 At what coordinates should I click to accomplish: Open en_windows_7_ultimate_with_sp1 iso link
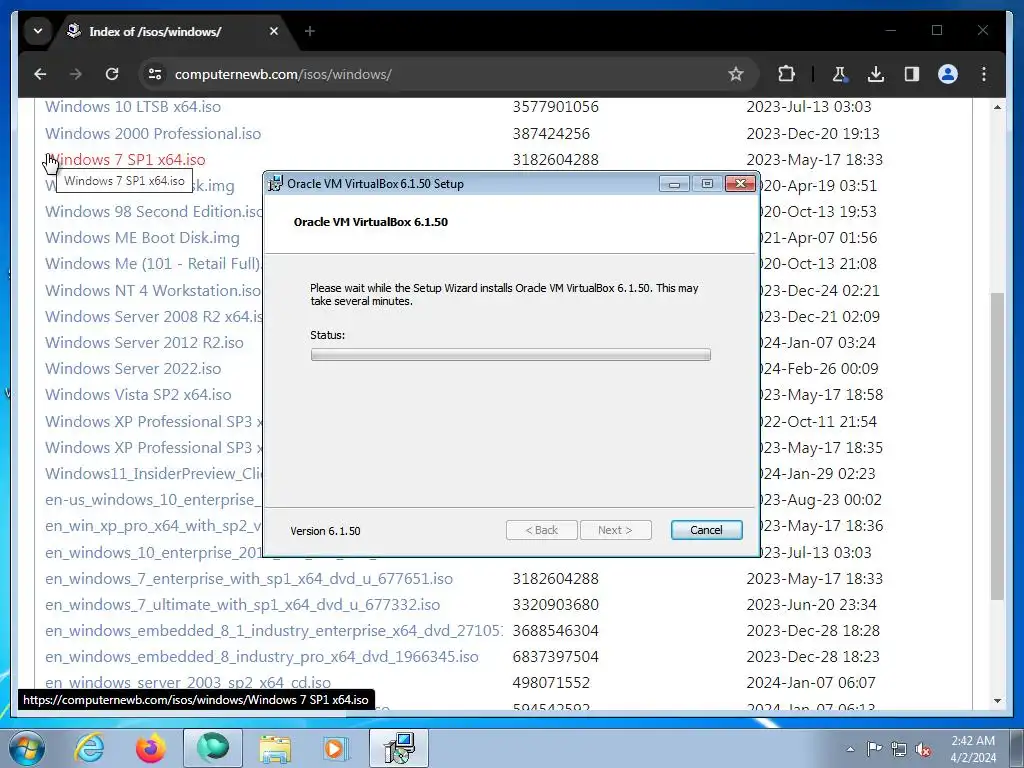coord(243,605)
